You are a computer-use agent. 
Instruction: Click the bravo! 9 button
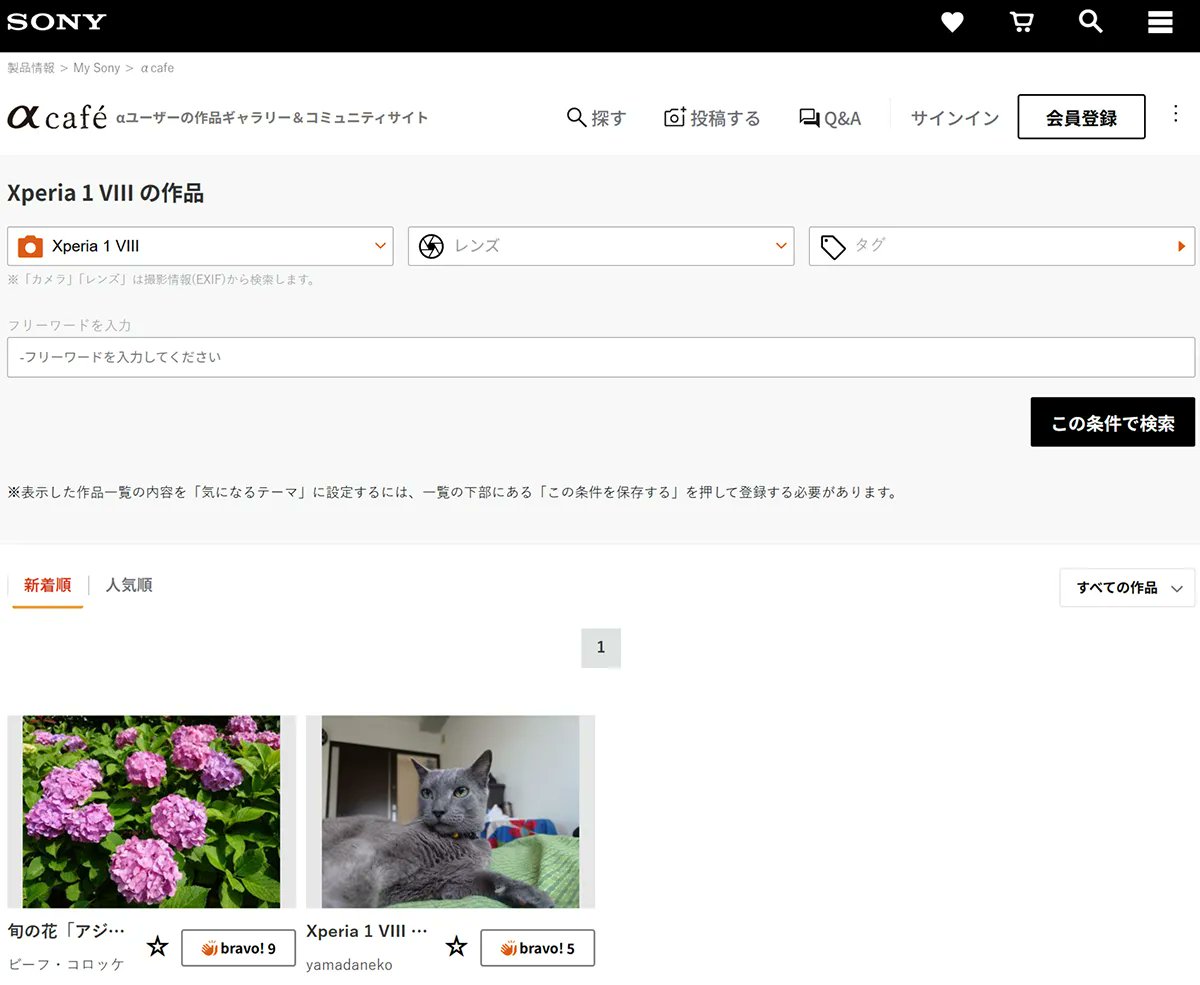click(238, 948)
